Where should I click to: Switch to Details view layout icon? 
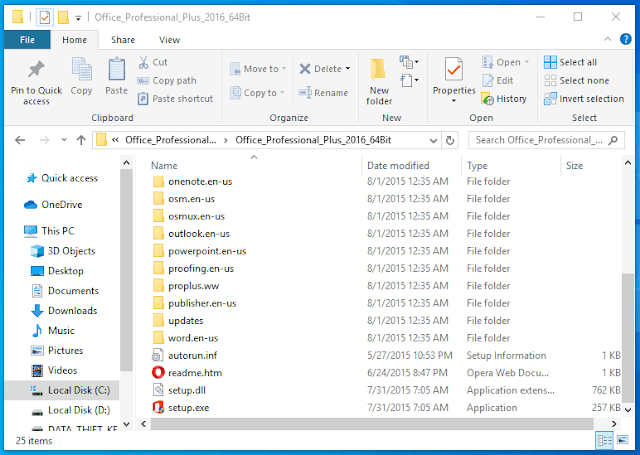(604, 440)
